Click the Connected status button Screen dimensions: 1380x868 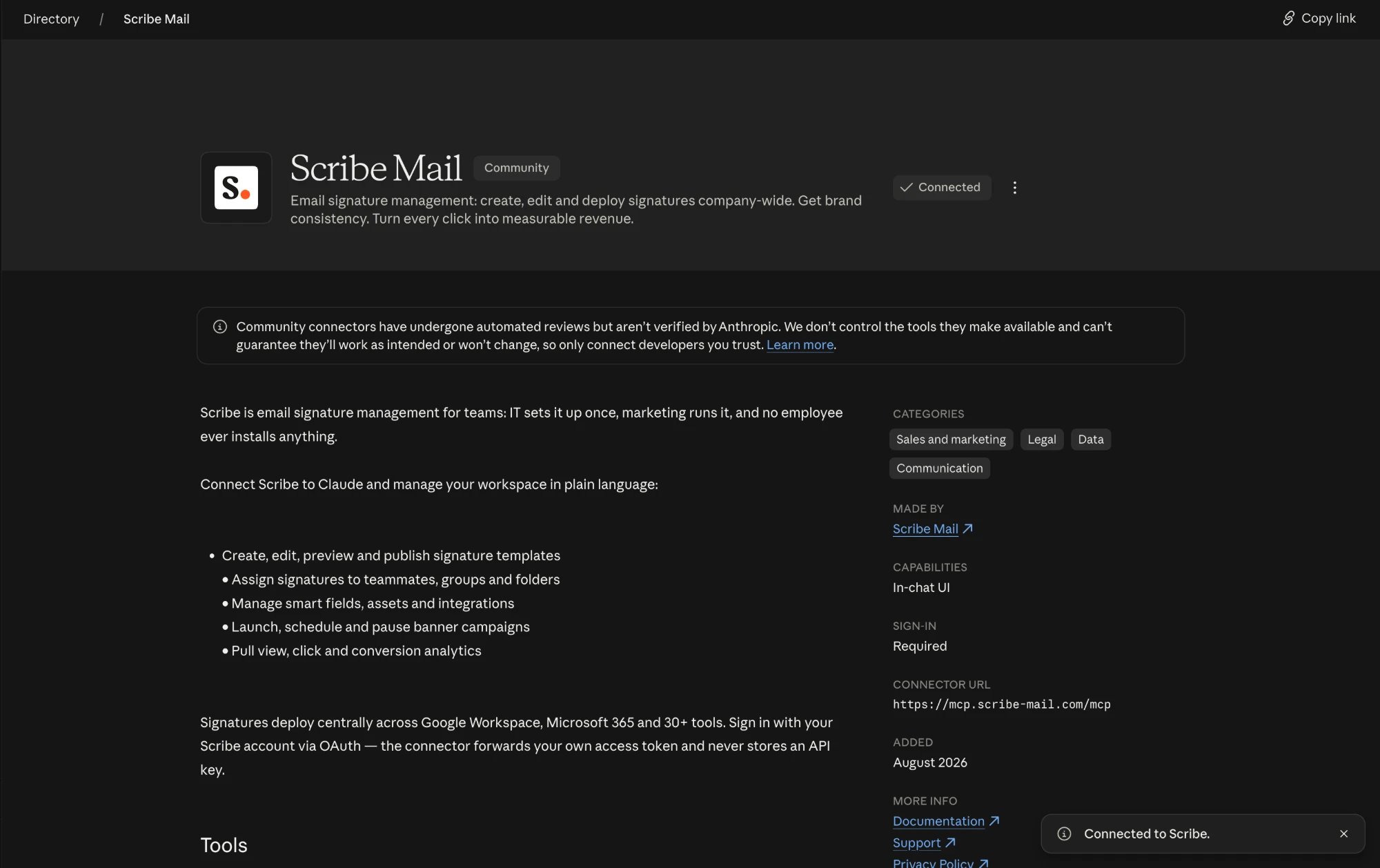click(942, 188)
